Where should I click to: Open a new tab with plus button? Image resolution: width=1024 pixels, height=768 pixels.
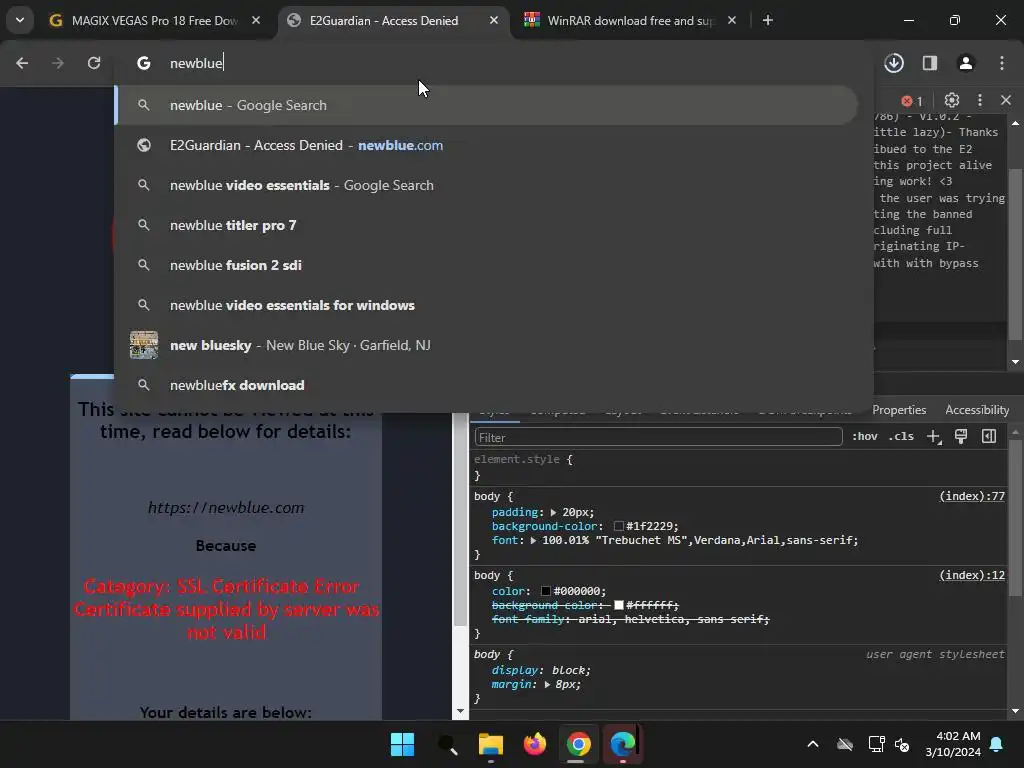768,20
